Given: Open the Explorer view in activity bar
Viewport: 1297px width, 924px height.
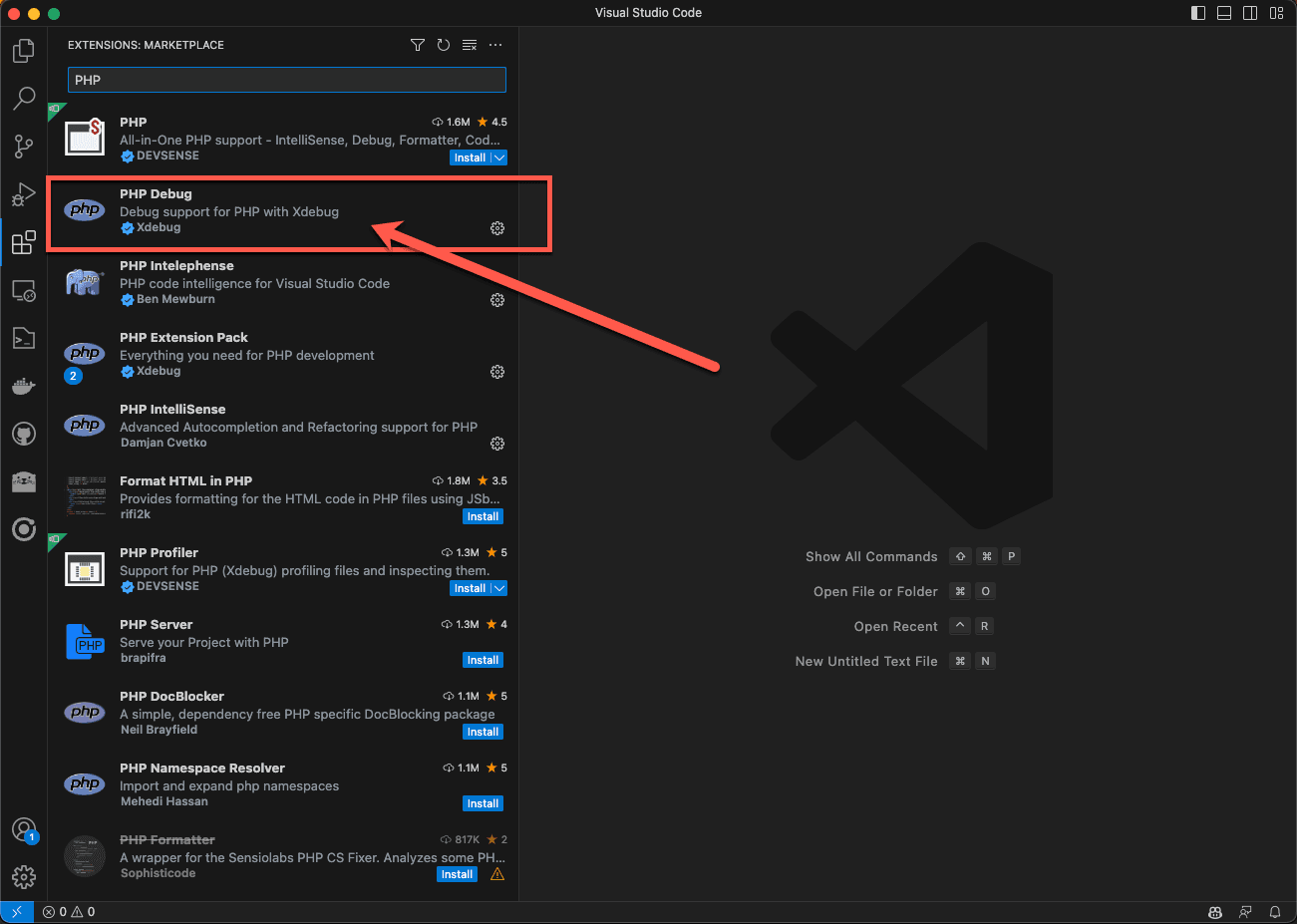Looking at the screenshot, I should coord(24,51).
